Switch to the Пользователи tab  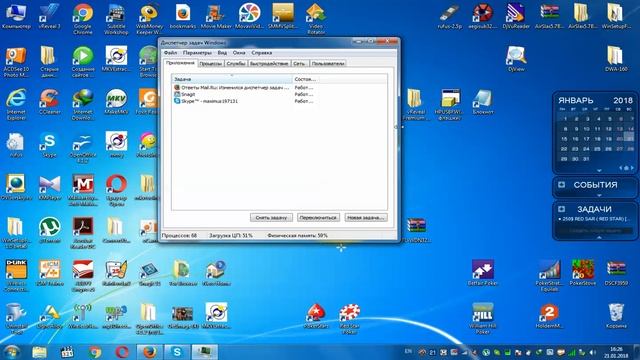328,64
